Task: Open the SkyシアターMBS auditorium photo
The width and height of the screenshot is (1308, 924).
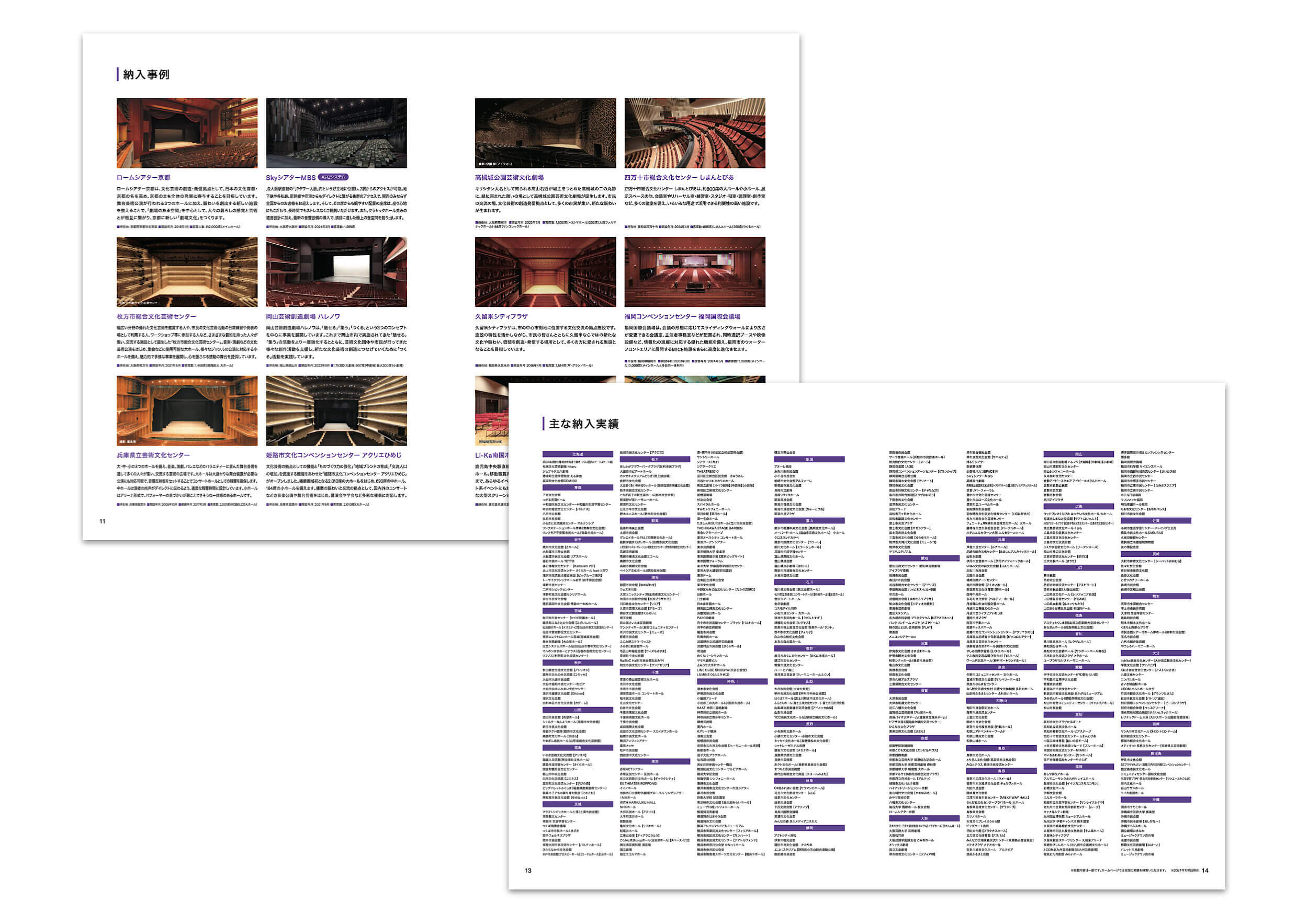Action: pyautogui.click(x=336, y=133)
